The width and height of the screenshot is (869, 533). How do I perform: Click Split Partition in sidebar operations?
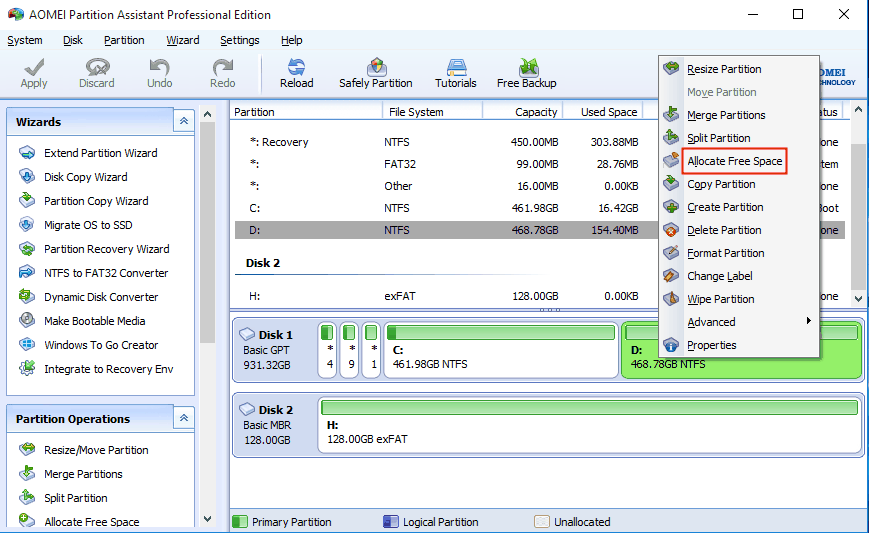76,498
